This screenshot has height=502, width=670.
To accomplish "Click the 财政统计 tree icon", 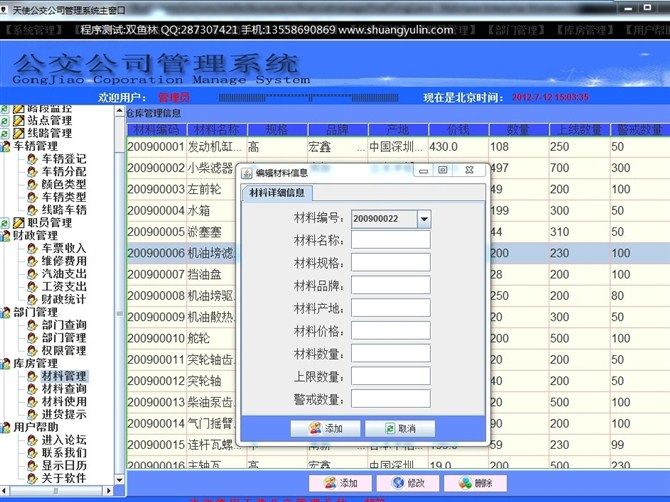I will tap(32, 299).
